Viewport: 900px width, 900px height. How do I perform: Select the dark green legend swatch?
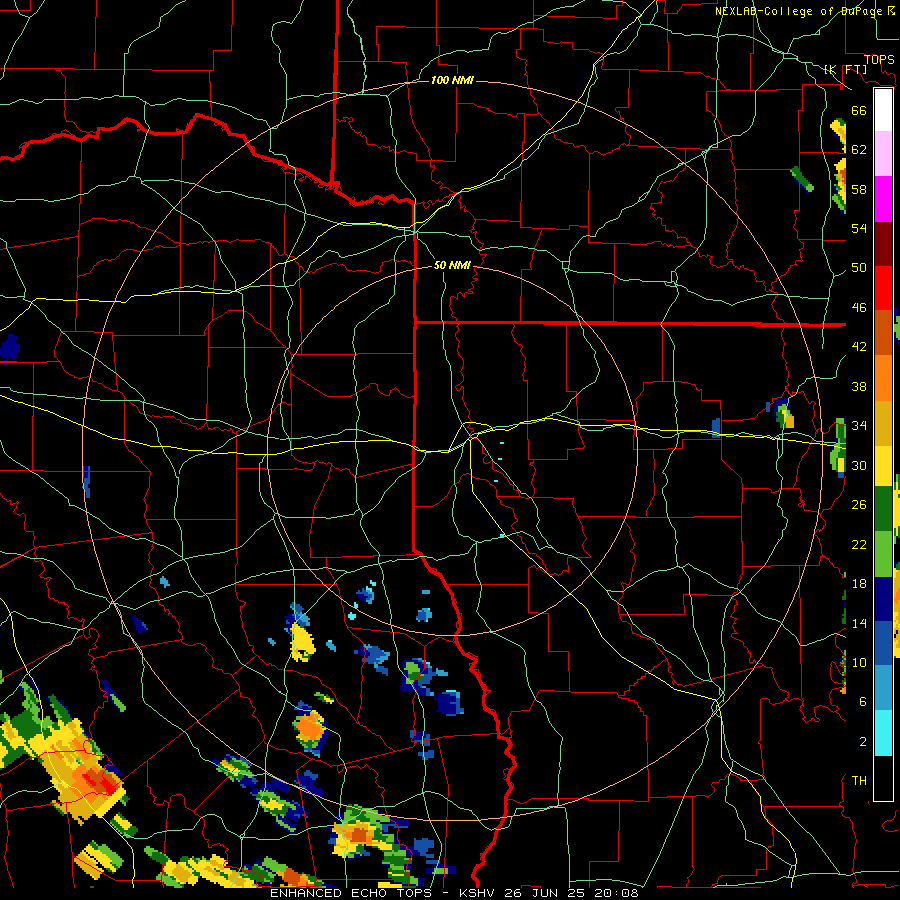click(x=883, y=509)
